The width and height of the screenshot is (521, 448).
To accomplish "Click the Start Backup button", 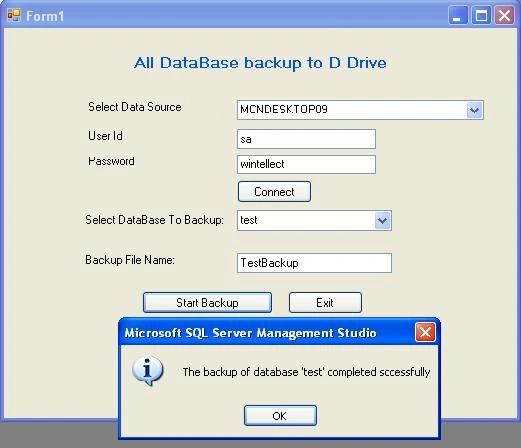I will click(207, 303).
